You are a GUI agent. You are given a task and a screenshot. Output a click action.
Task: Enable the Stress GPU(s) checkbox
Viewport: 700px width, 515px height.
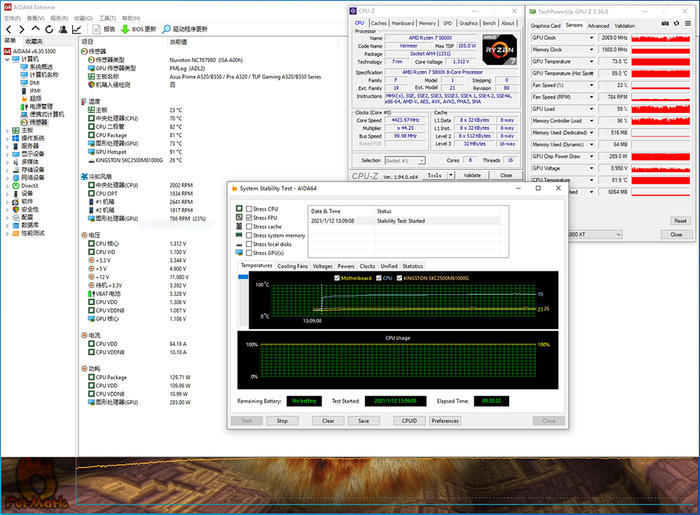(249, 253)
